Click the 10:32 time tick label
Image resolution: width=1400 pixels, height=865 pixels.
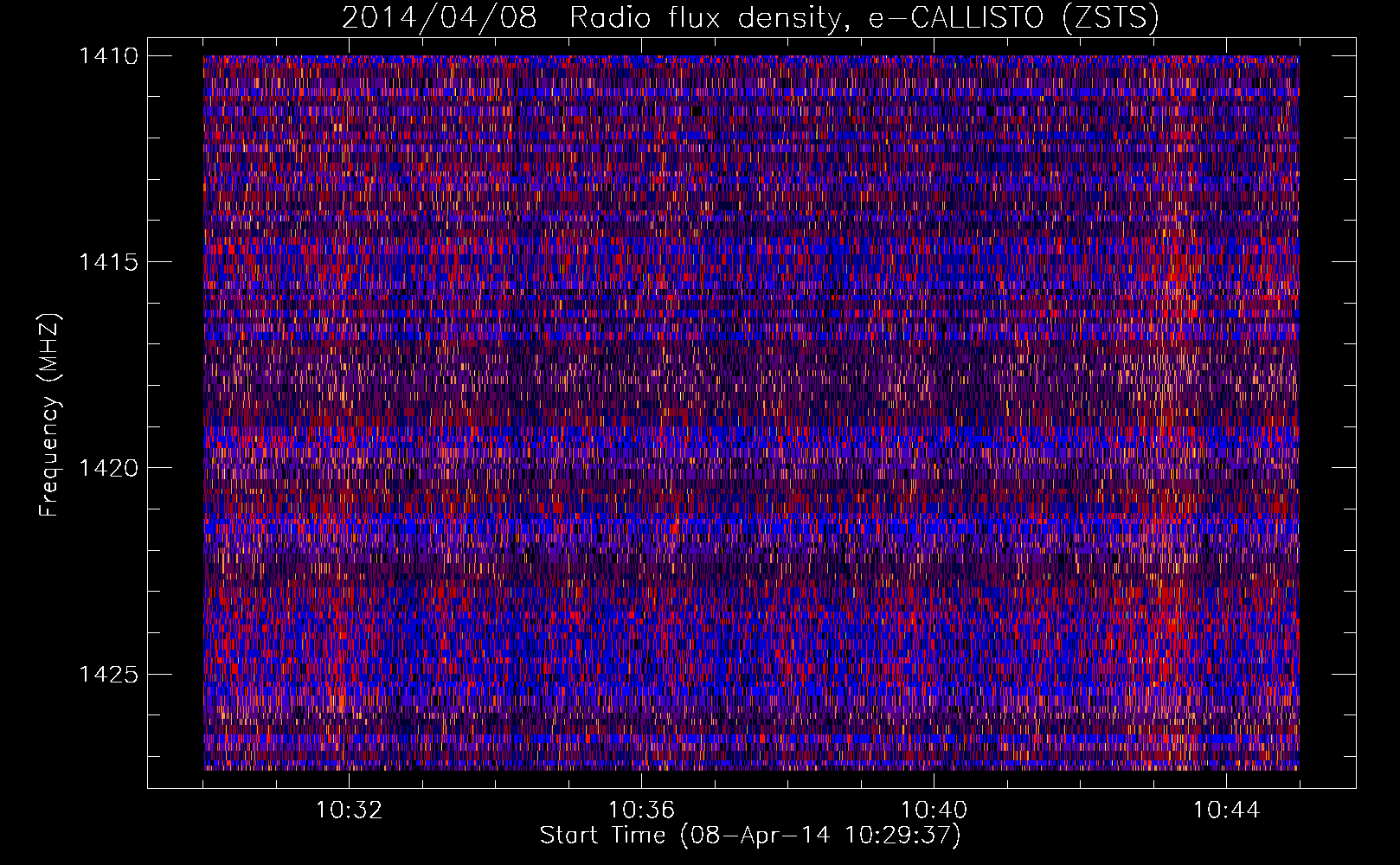point(349,811)
